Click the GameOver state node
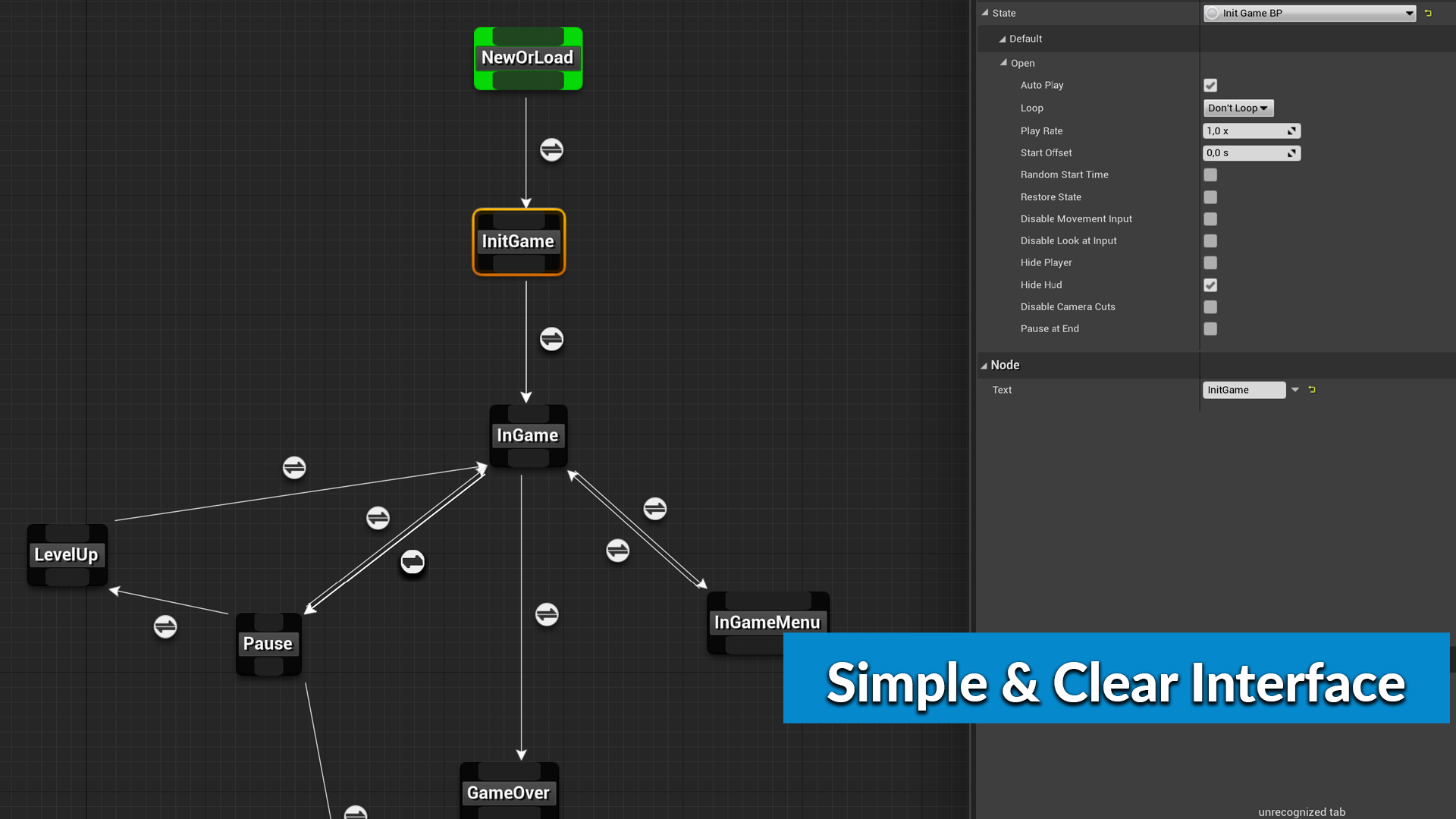 click(x=509, y=792)
